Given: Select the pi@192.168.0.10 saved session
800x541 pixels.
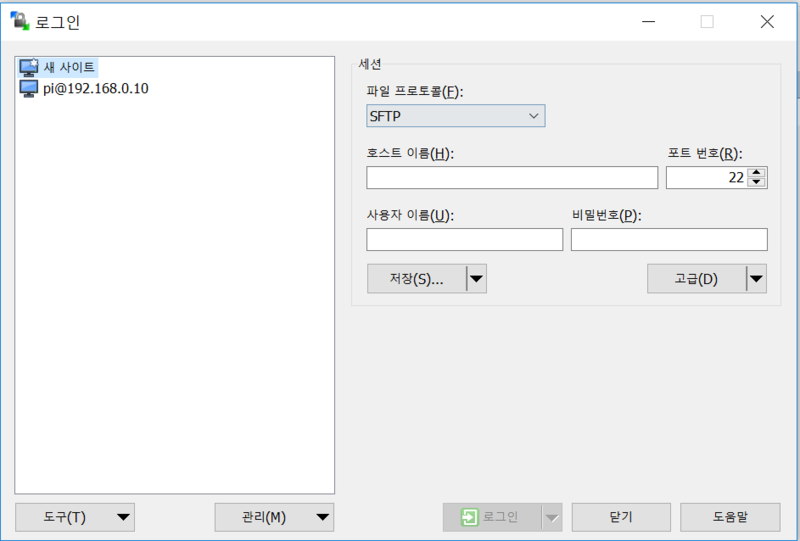Looking at the screenshot, I should (x=95, y=88).
